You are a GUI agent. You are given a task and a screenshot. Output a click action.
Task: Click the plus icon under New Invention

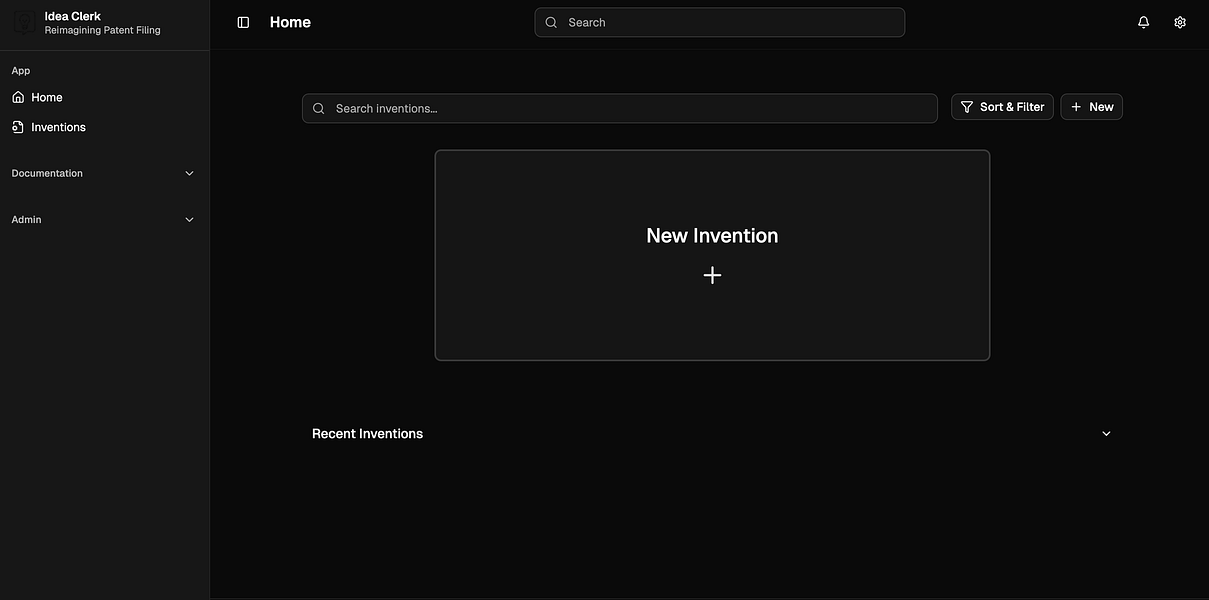click(712, 275)
